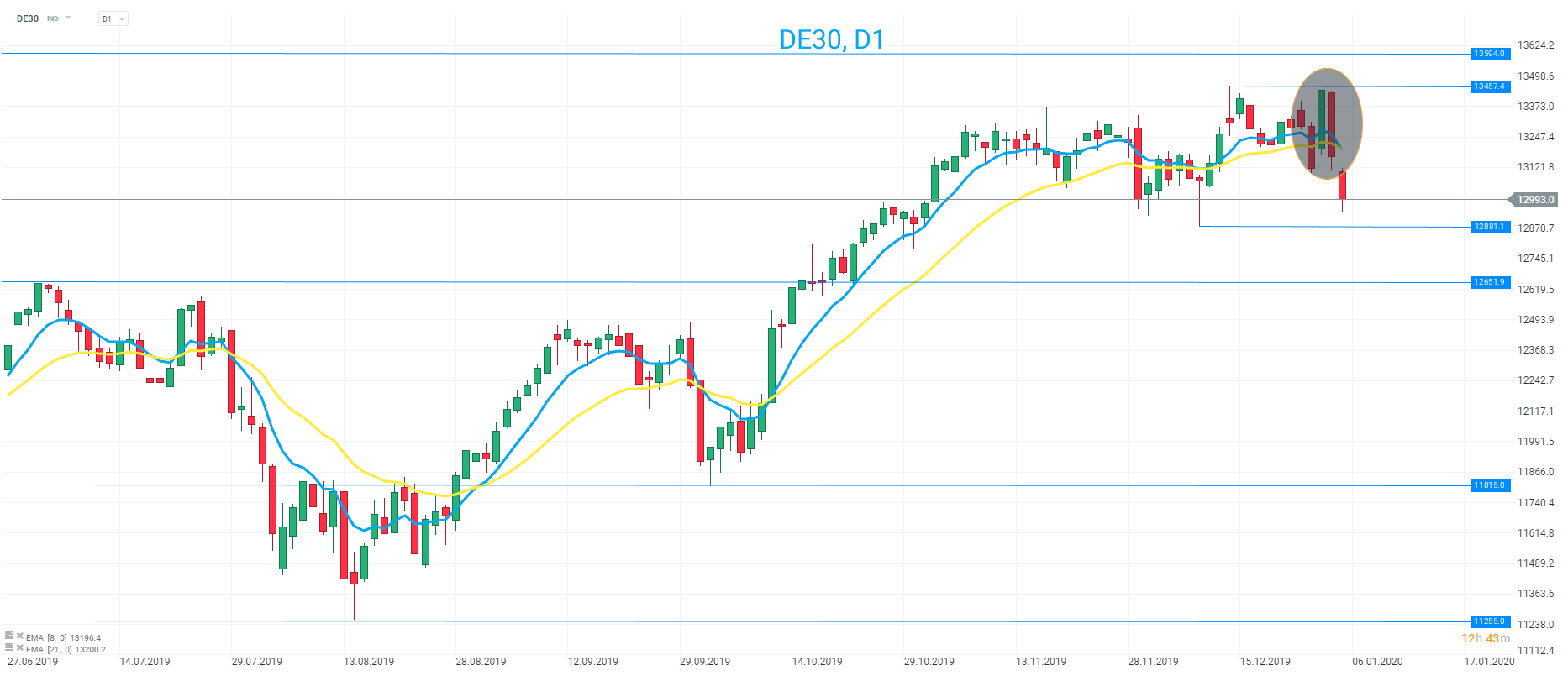Click the 13.08.2019 date label
This screenshot has height=676, width=1568.
(369, 662)
